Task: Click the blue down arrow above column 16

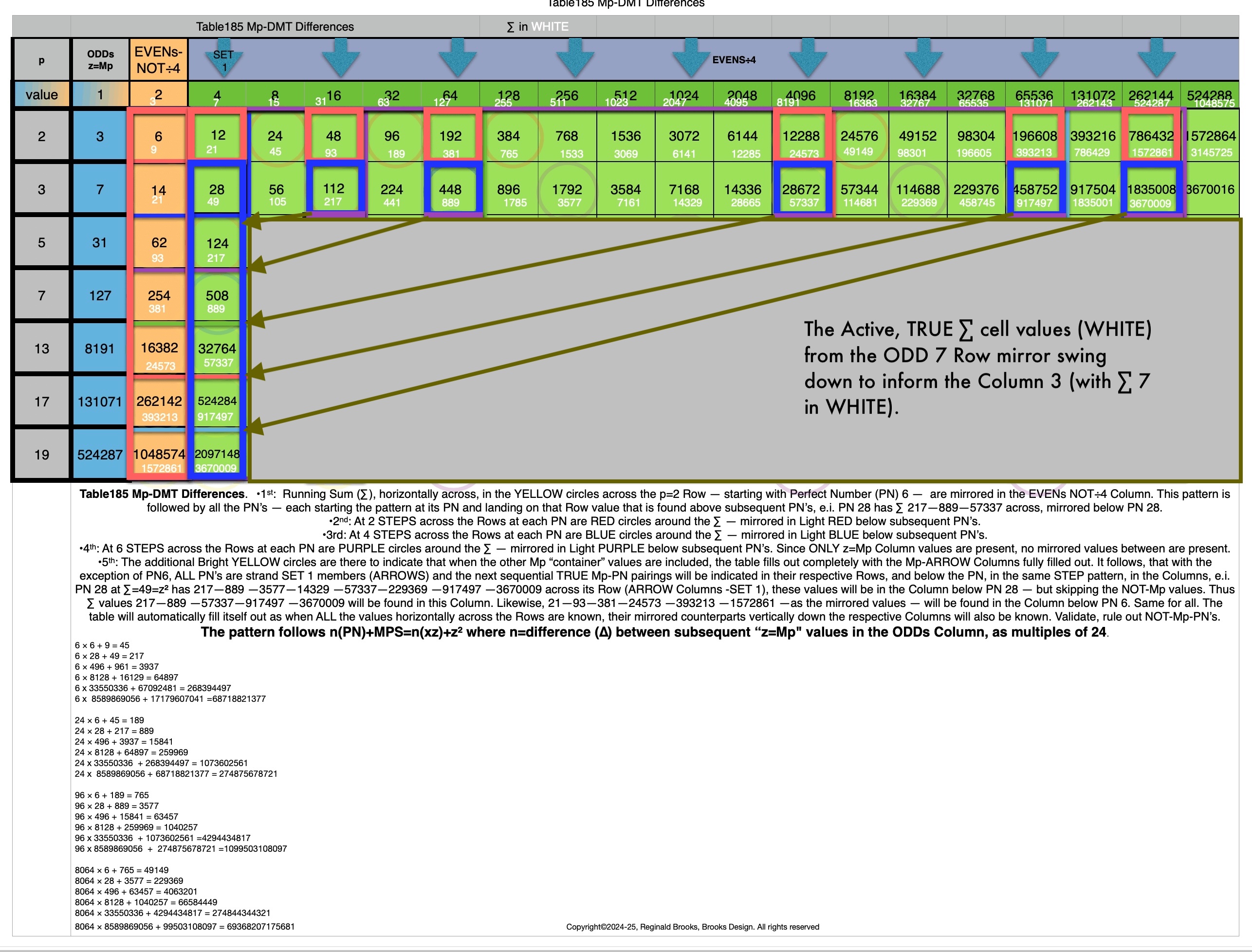Action: (341, 58)
